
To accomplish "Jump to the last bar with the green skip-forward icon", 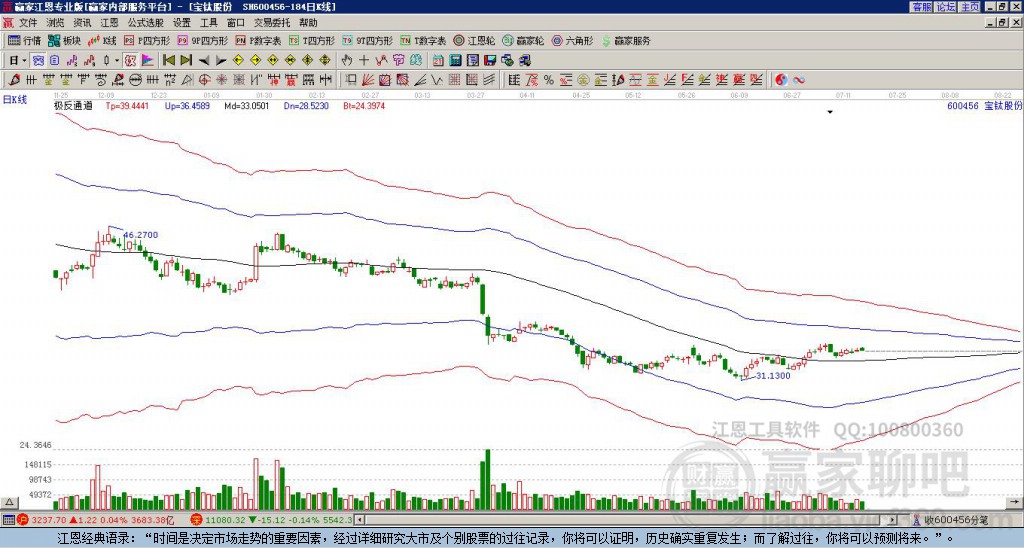I will coord(186,60).
